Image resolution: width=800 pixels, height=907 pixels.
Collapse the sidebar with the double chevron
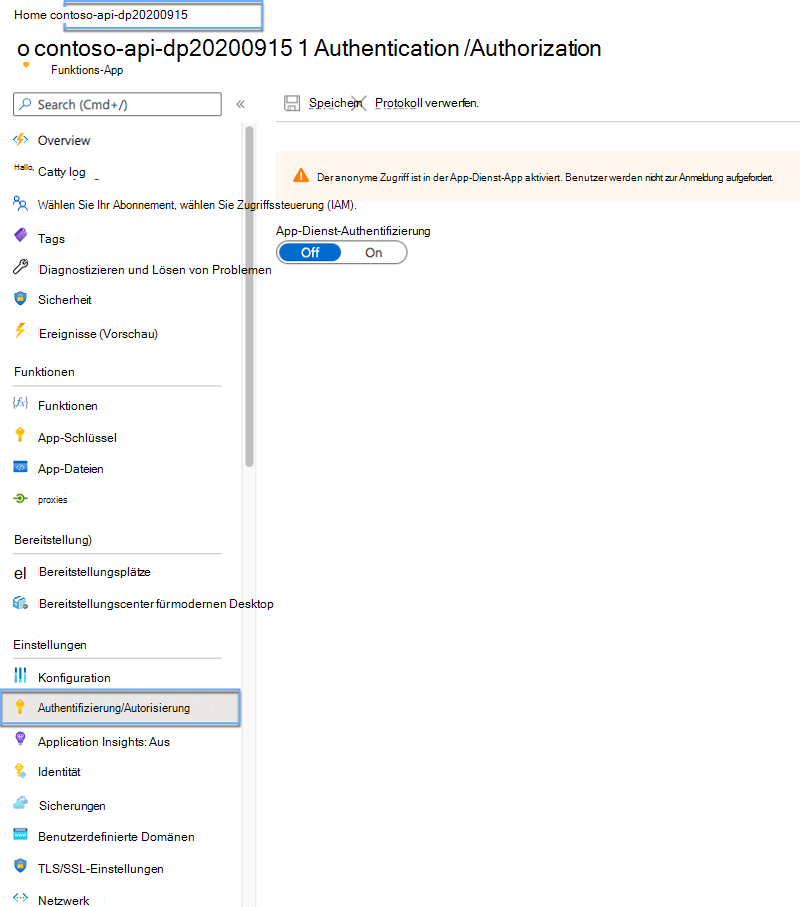[x=240, y=103]
